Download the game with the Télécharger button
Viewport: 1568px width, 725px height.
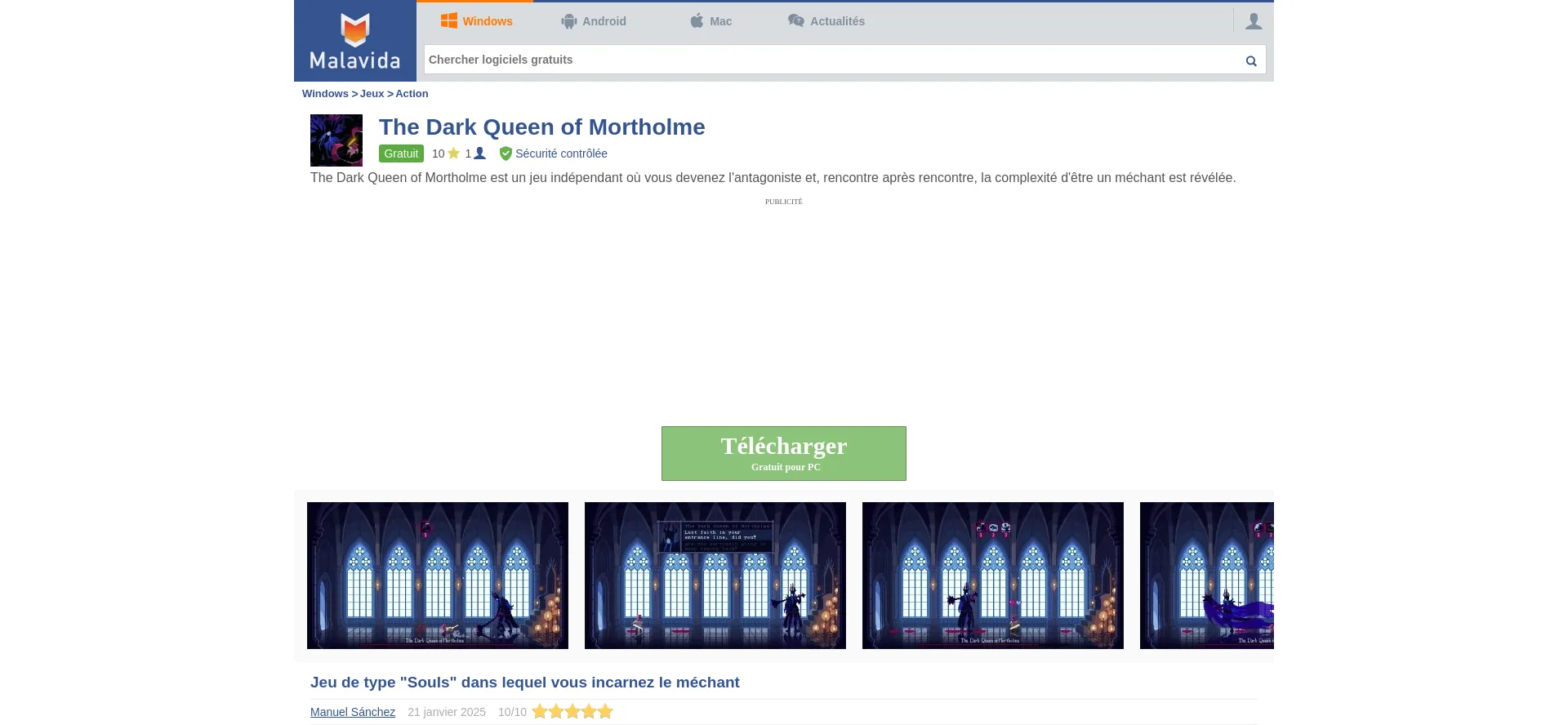(784, 453)
